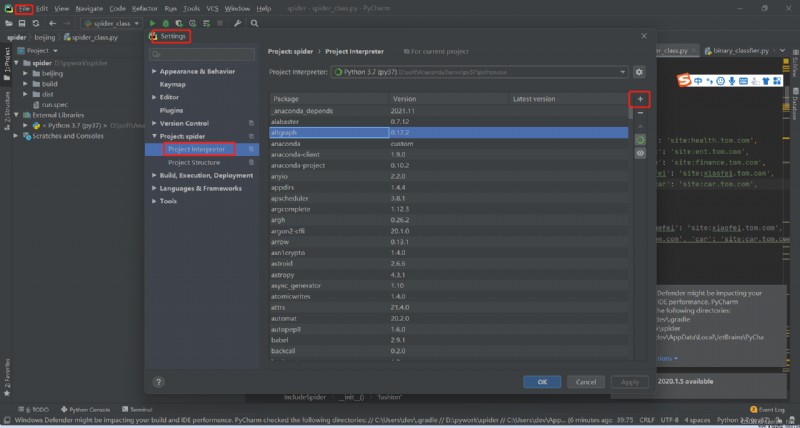Click the Synchronize refresh toolbar icon

[36, 23]
